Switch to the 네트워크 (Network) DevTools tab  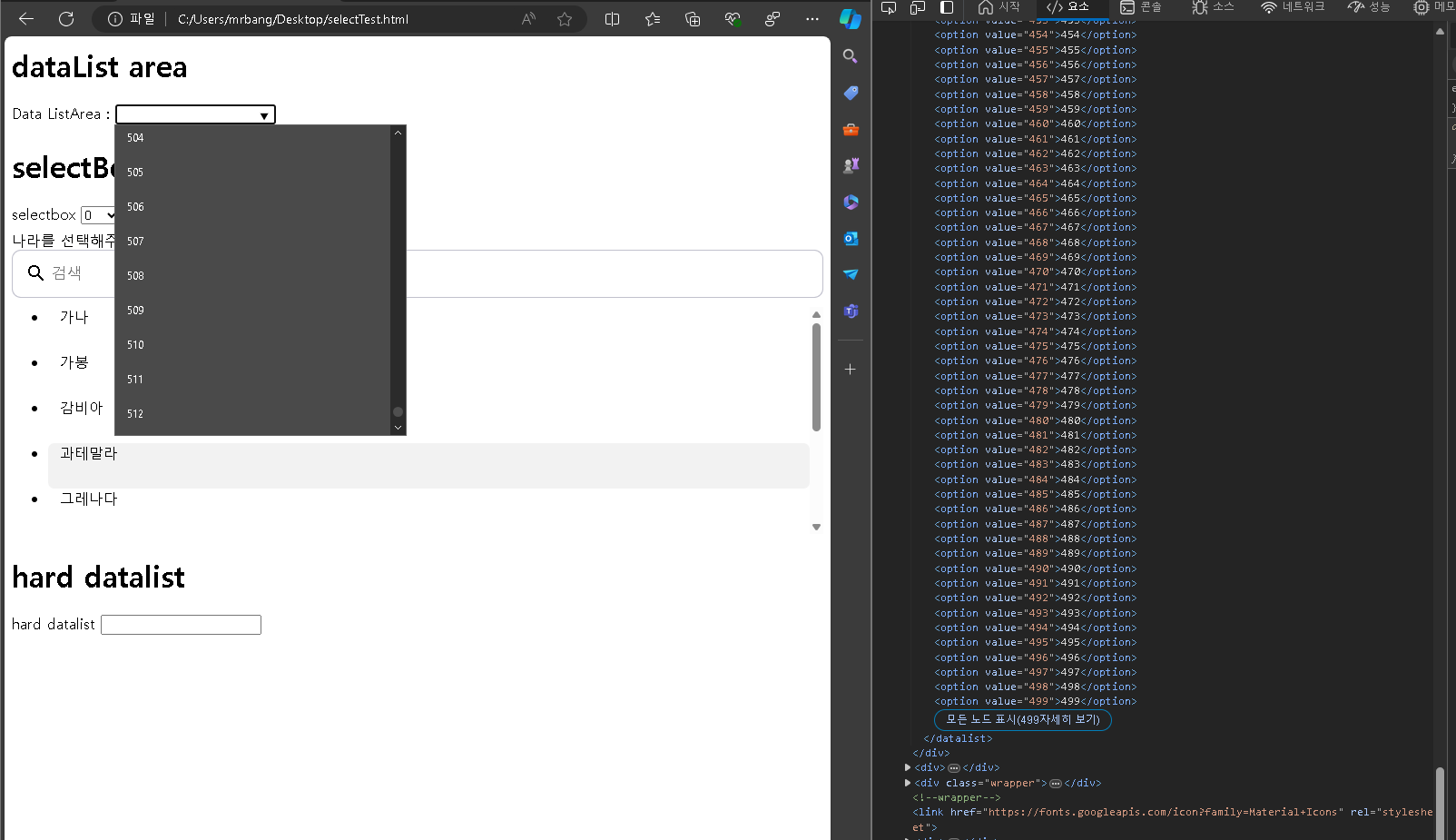pos(1293,7)
